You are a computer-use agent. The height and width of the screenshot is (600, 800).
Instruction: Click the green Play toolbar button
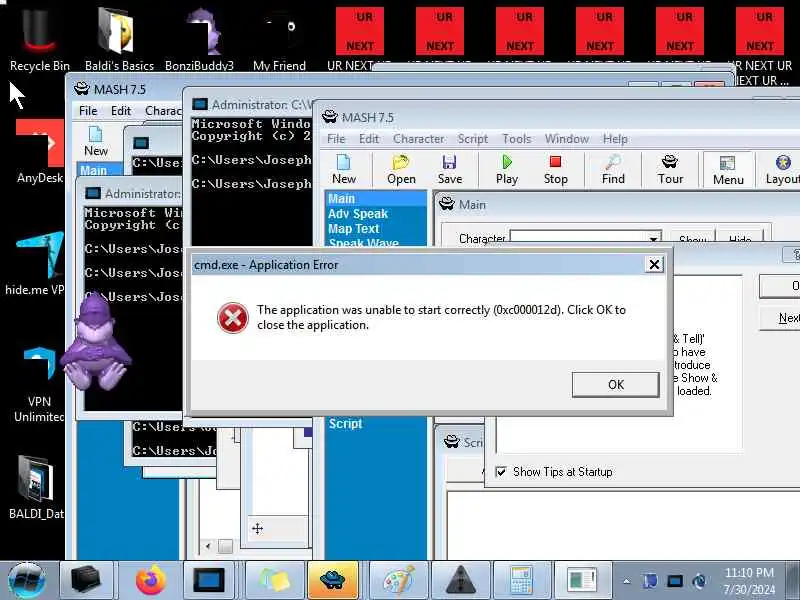507,169
